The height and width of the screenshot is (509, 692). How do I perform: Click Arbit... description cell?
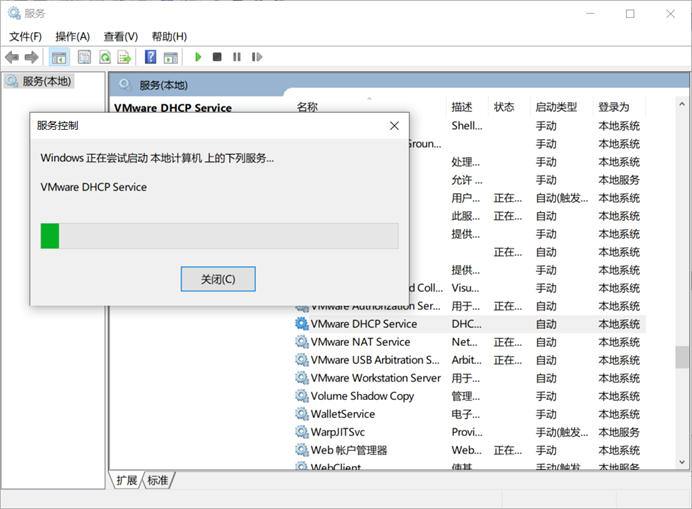[x=466, y=360]
